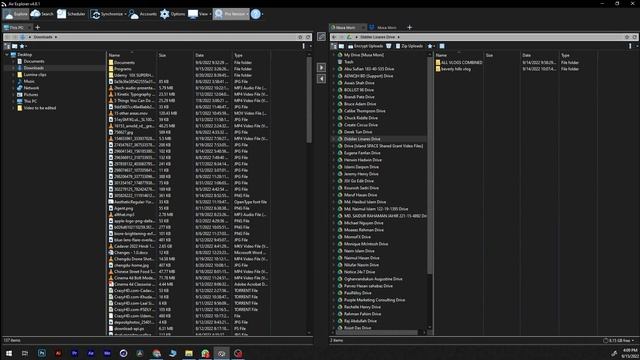The height and width of the screenshot is (360, 640).
Task: Select Diddier Linares Drive in tree
Action: tap(362, 139)
